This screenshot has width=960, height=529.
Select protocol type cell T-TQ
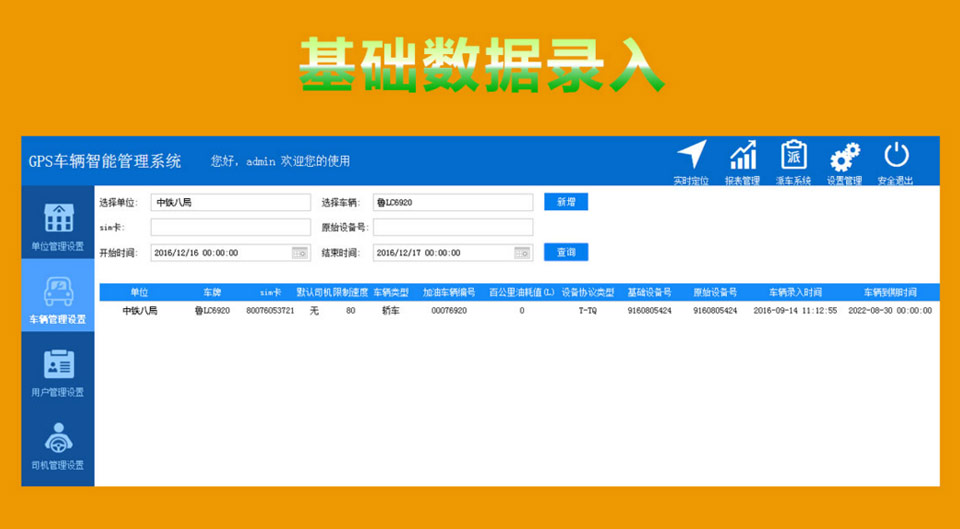coord(588,311)
